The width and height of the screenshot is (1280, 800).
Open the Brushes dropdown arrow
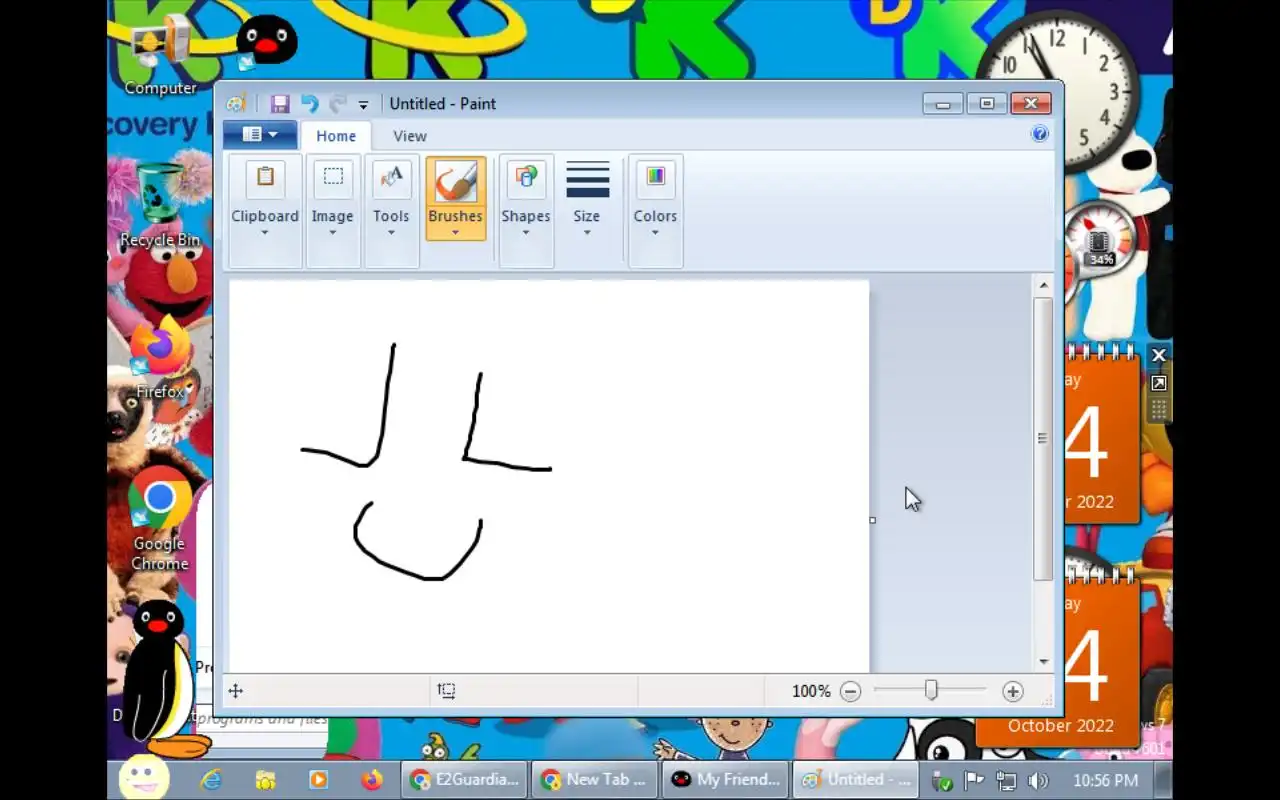pos(455,232)
